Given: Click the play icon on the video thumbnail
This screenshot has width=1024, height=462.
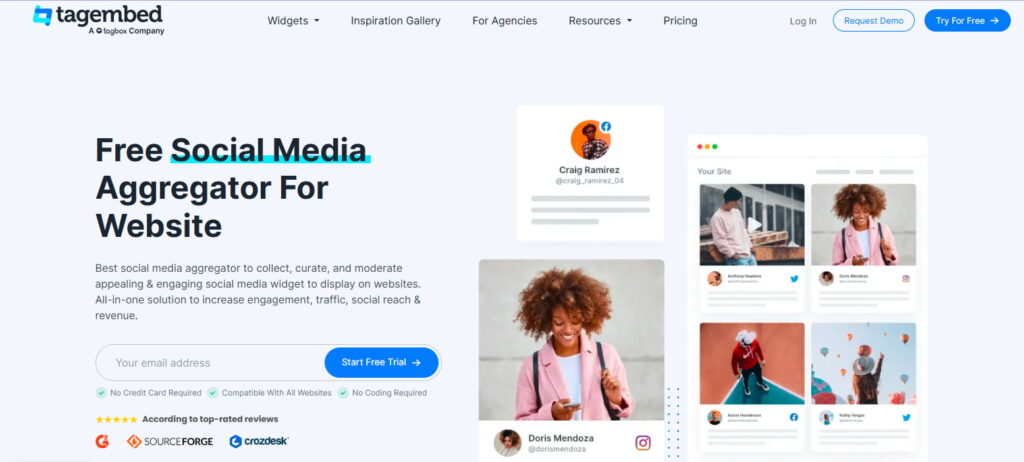Looking at the screenshot, I should (x=754, y=225).
